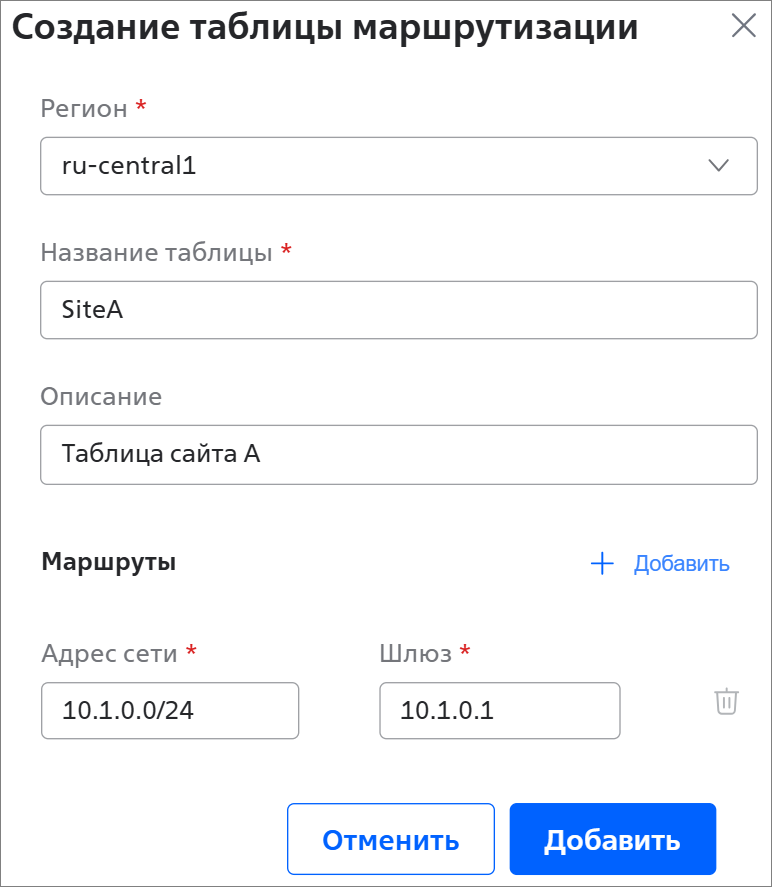Cancel with the Отменить button
The image size is (772, 887).
coord(391,839)
